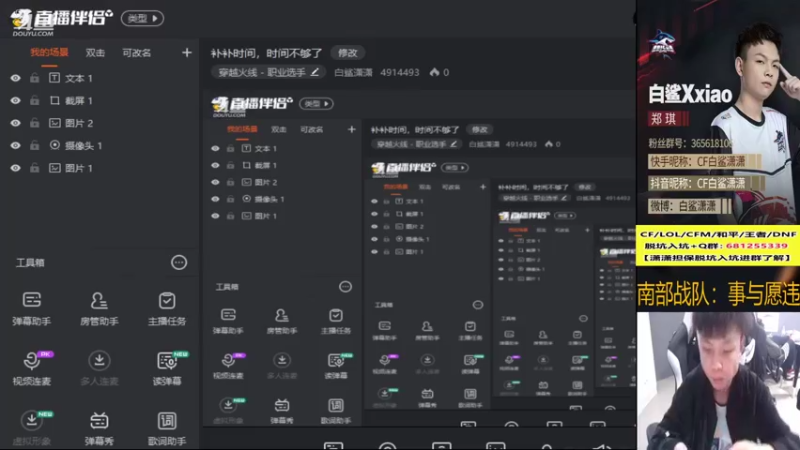Image resolution: width=800 pixels, height=450 pixels.
Task: Switch to the 可改名 scene tab in main window
Action: [136, 53]
